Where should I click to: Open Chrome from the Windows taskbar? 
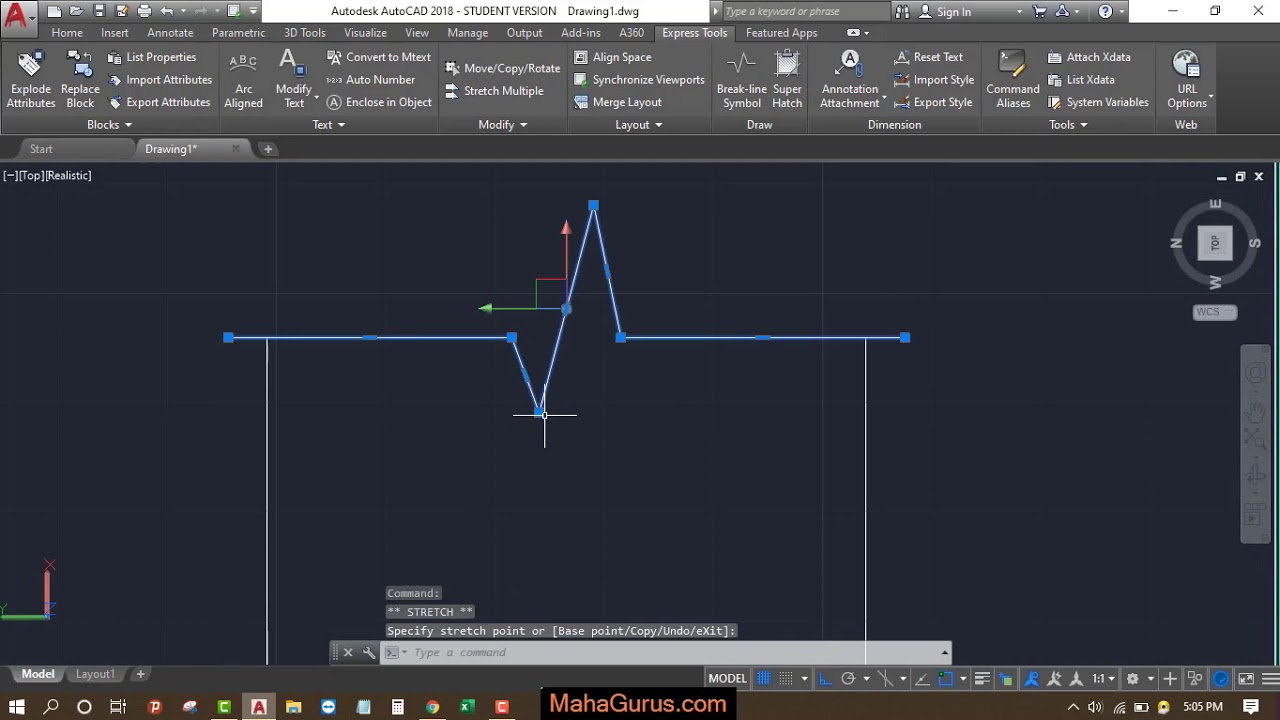point(432,707)
